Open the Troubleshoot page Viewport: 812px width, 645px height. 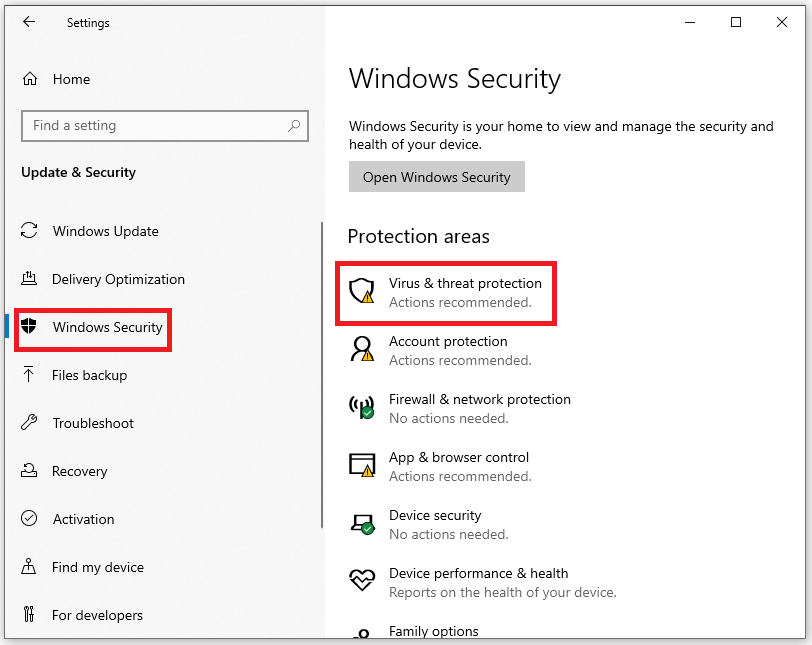(93, 423)
